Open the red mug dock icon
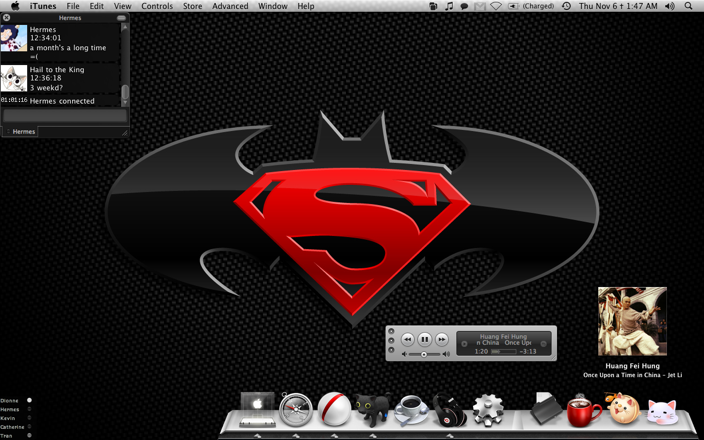Screen dimensions: 704x440 point(583,410)
